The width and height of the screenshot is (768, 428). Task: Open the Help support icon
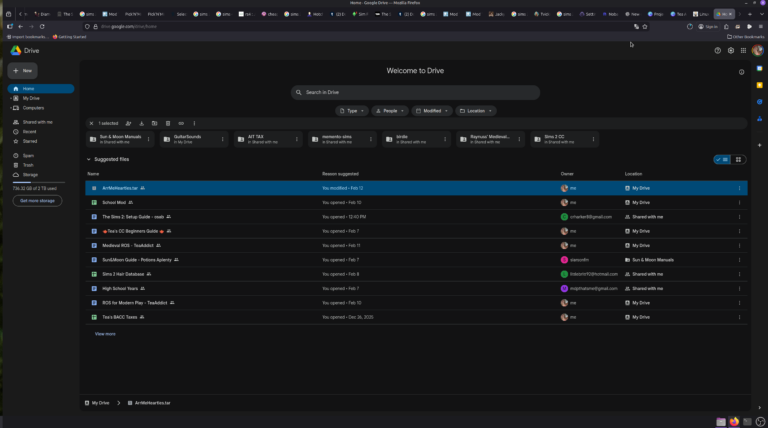point(717,50)
